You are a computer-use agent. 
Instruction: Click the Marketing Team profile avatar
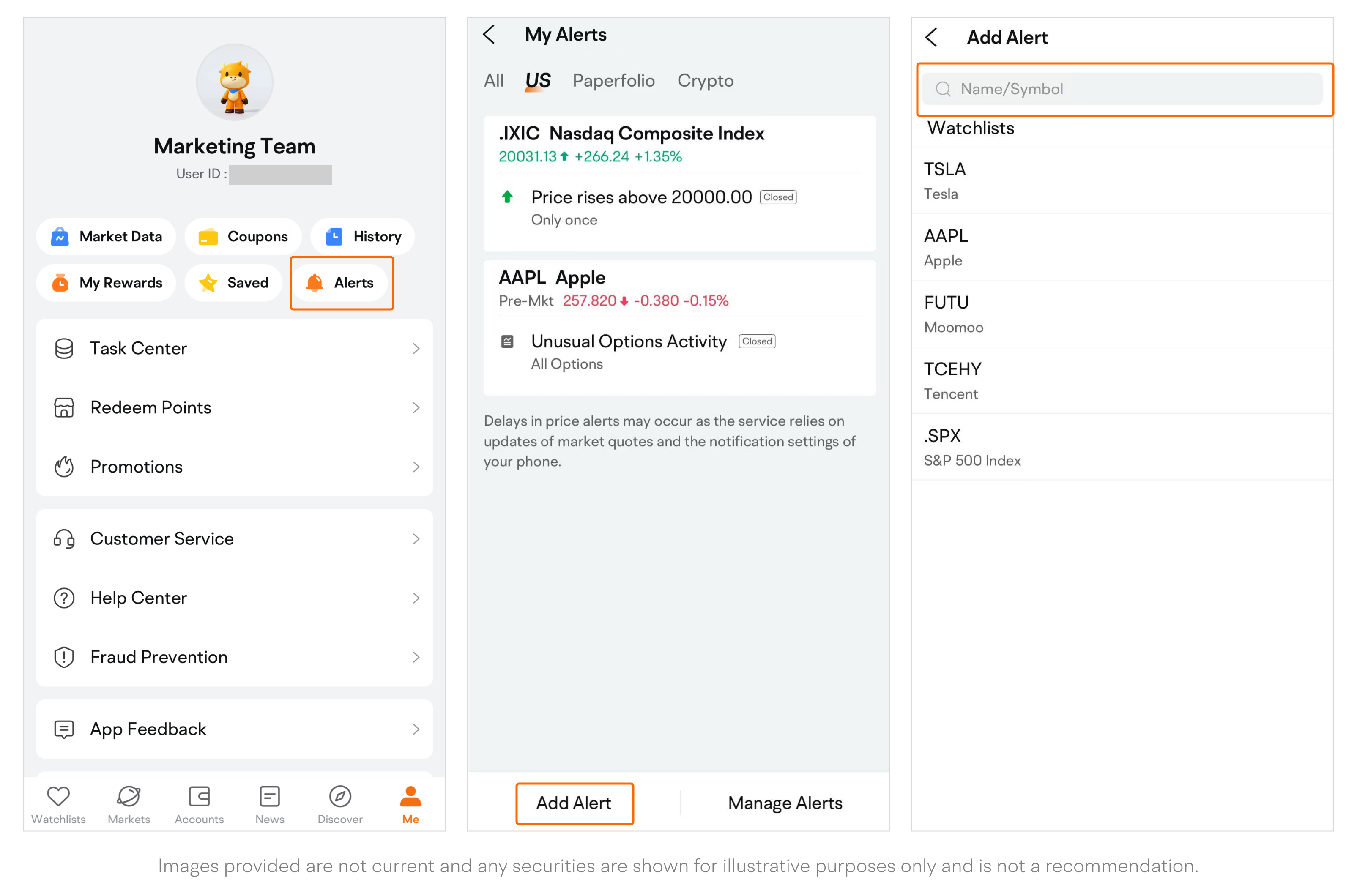pyautogui.click(x=234, y=82)
